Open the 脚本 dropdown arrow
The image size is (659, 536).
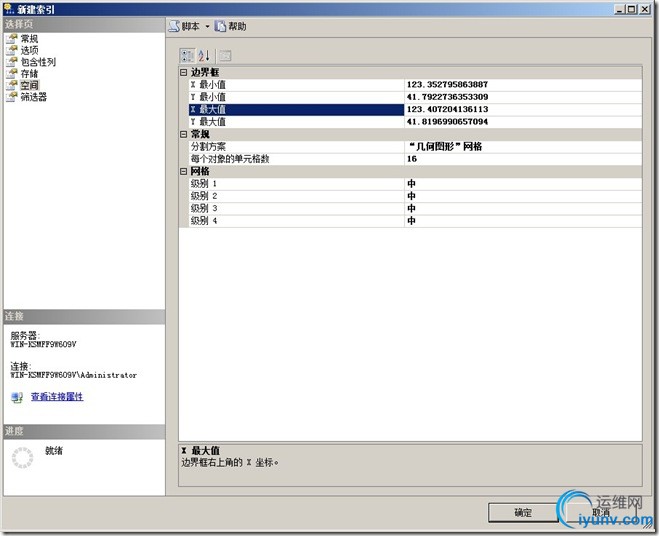tap(207, 26)
